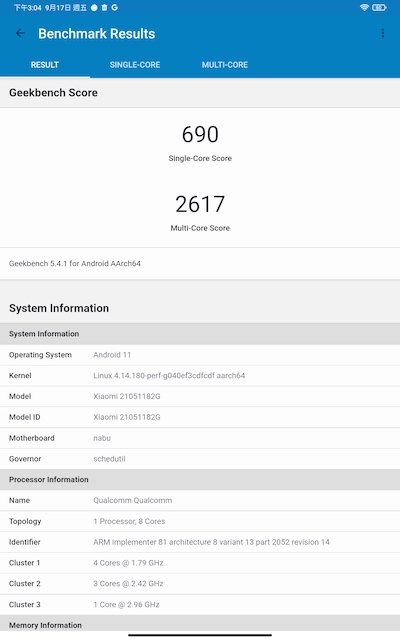The image size is (400, 640).
Task: Tap the Benchmark Results title
Action: (97, 33)
